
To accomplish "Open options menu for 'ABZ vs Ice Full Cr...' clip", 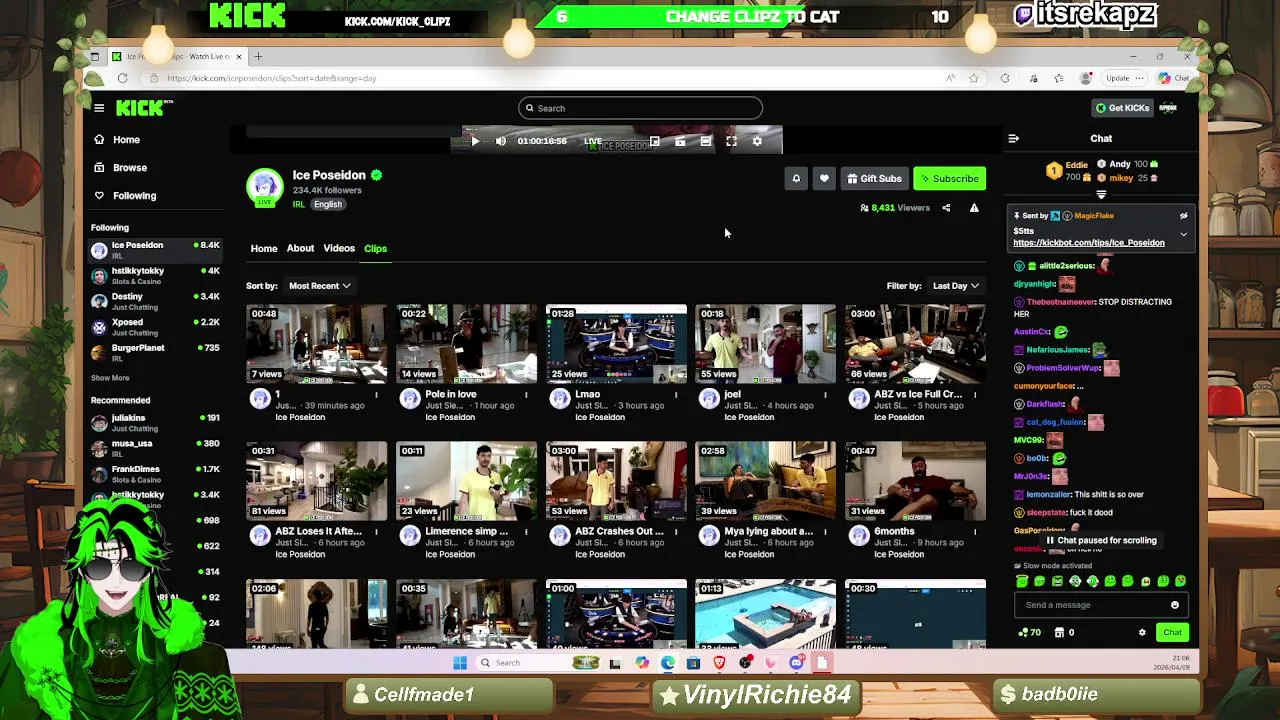I will click(976, 395).
